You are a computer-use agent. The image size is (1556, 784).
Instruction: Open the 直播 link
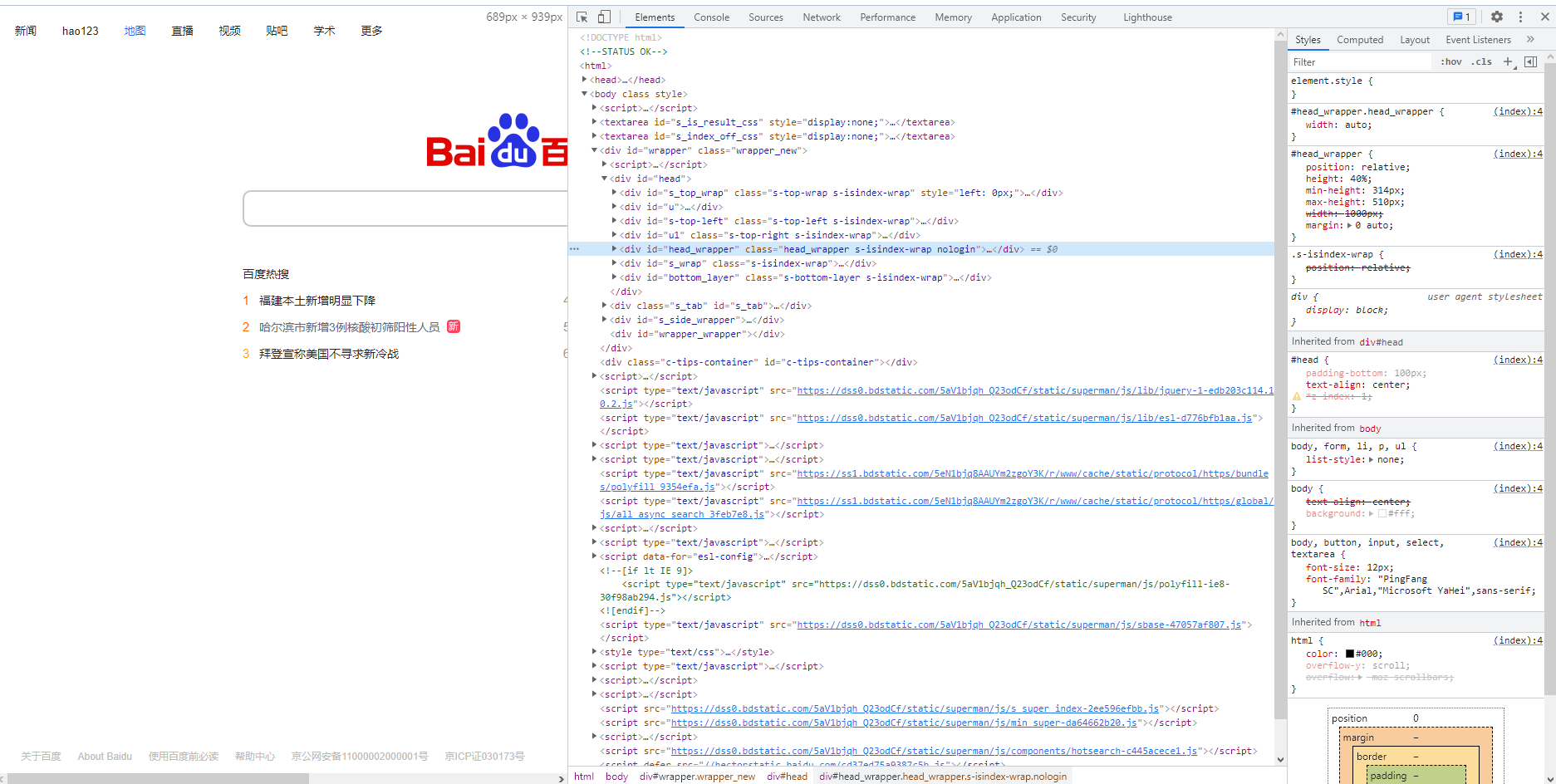(183, 31)
